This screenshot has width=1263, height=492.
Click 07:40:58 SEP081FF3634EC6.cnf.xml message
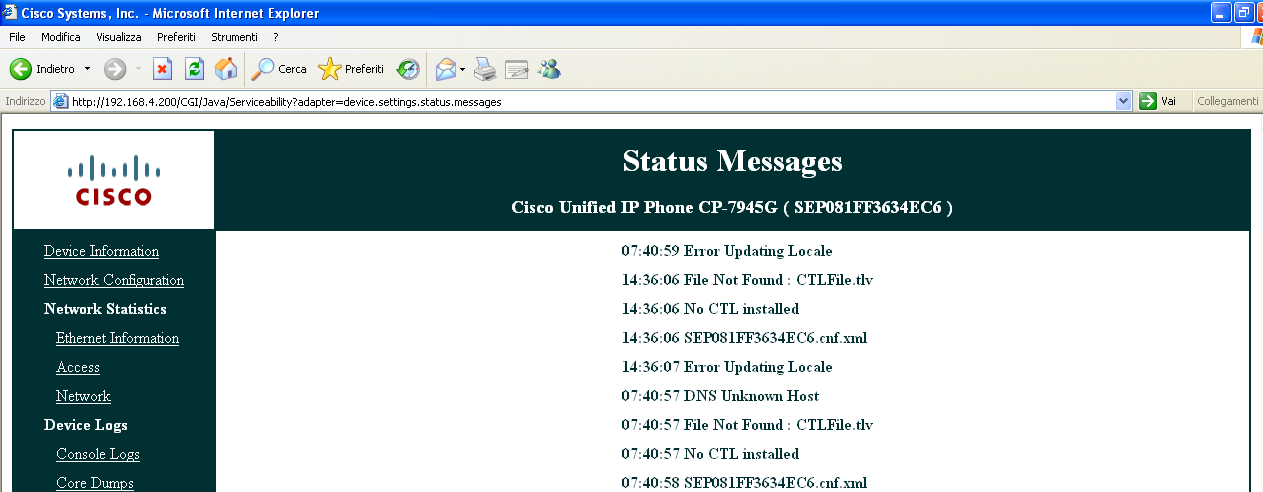[x=744, y=483]
